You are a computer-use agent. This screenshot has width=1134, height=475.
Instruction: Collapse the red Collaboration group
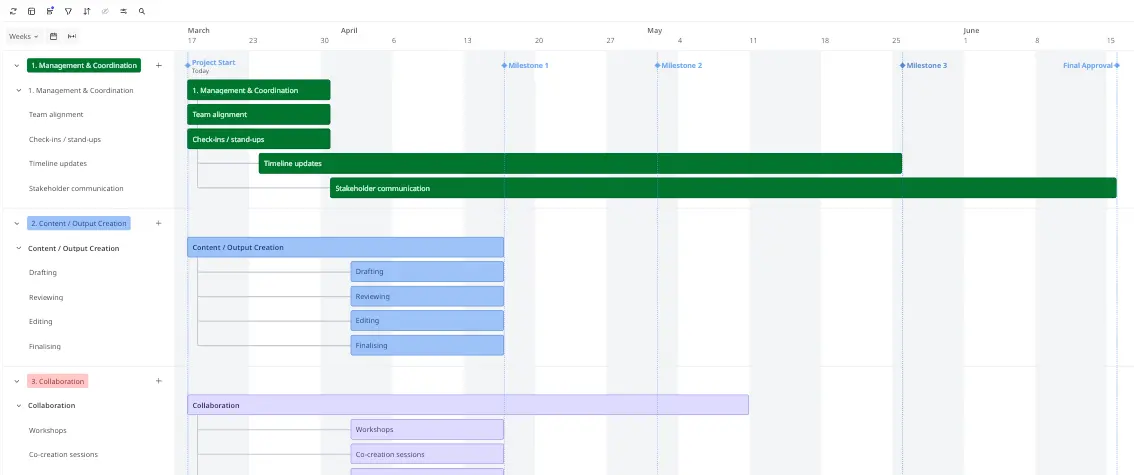point(17,381)
